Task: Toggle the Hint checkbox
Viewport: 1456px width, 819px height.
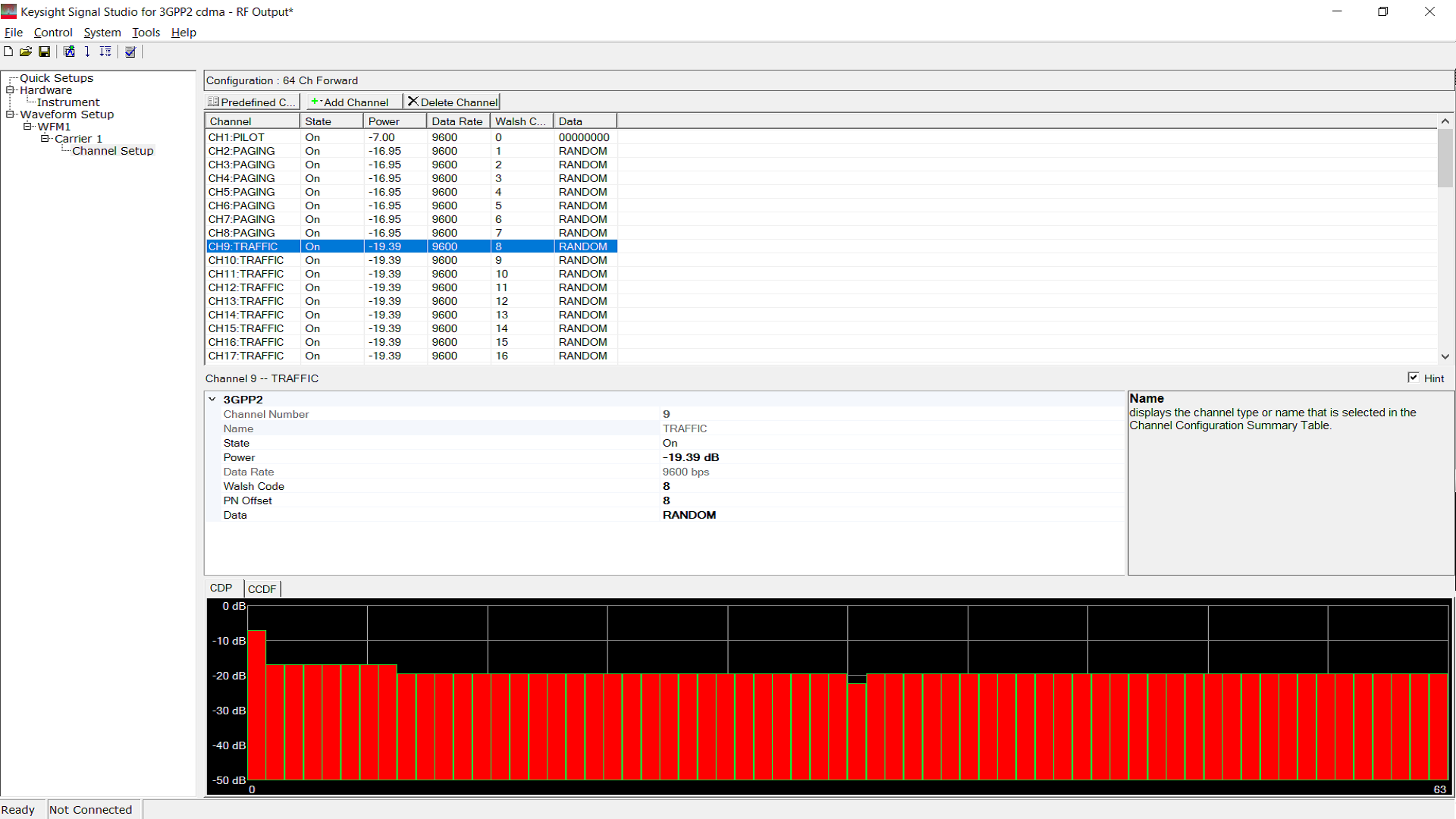Action: [x=1413, y=378]
